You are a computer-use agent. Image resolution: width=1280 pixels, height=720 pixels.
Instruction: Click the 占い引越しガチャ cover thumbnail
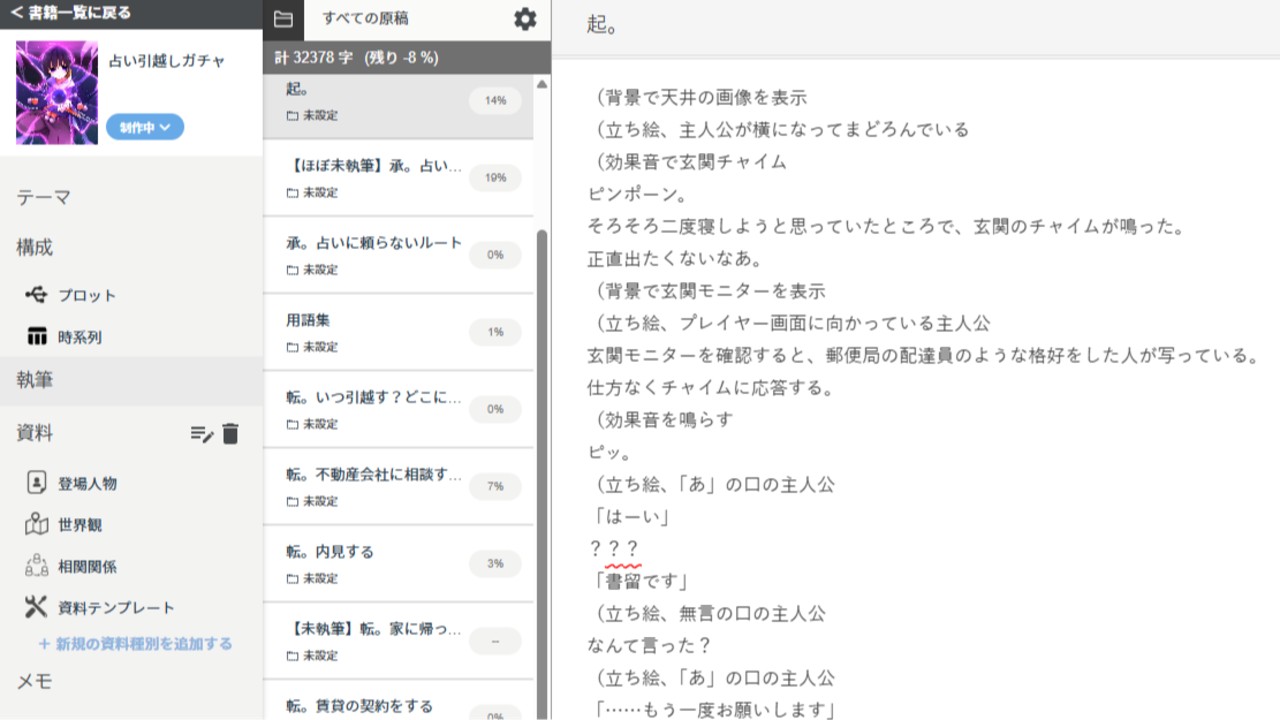point(56,93)
